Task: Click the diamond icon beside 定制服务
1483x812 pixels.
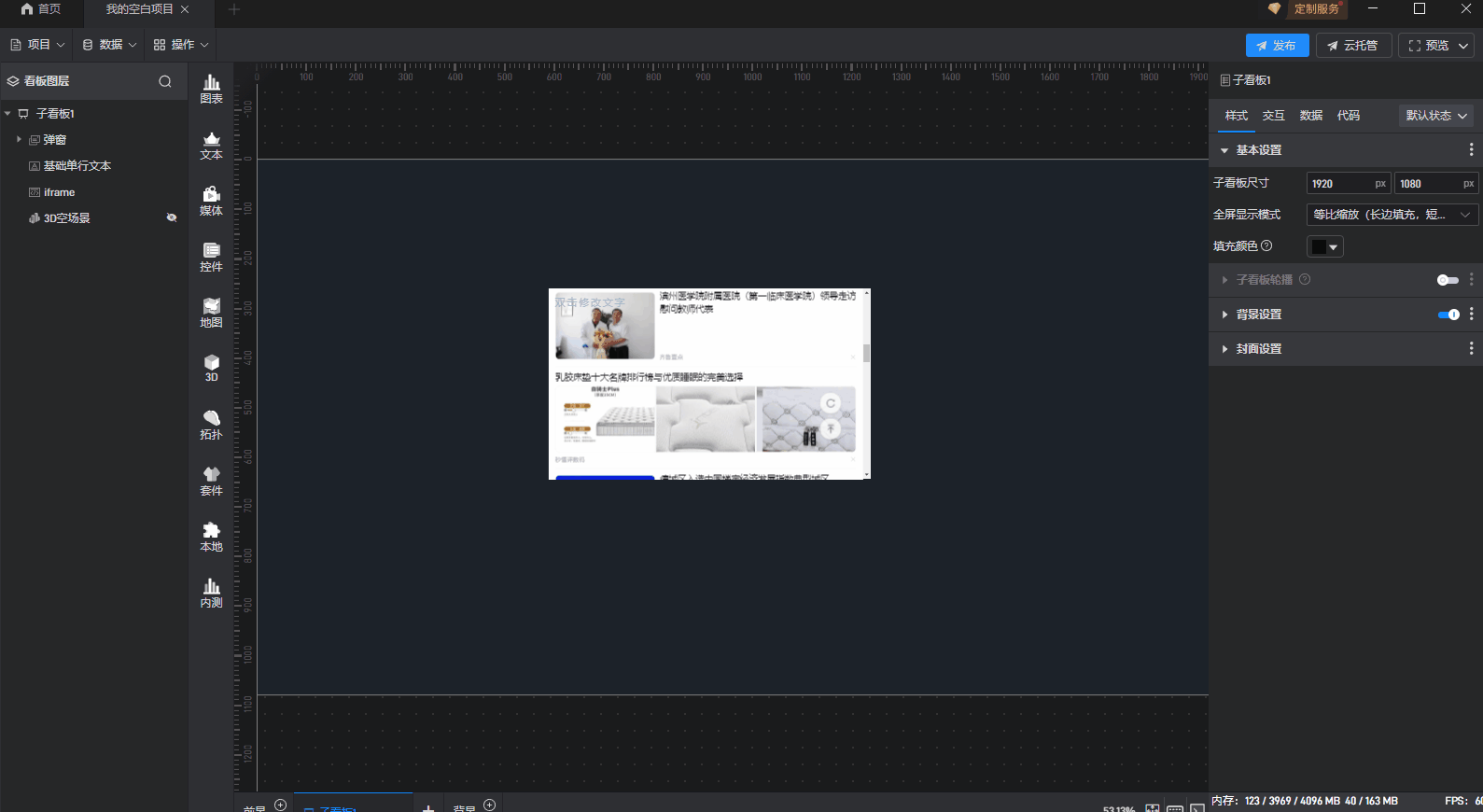Action: click(1274, 8)
